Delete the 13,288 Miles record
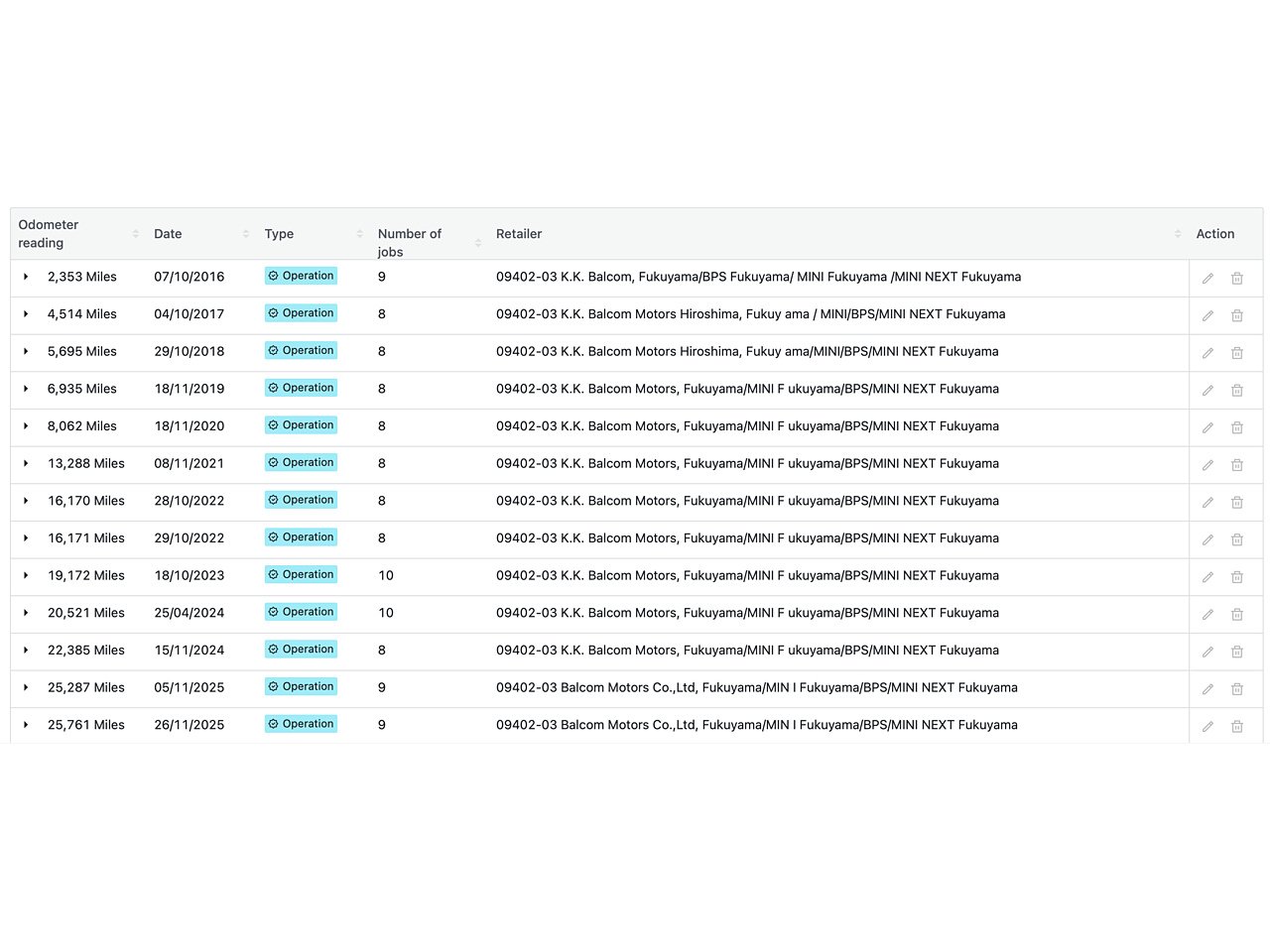This screenshot has height=952, width=1270. (1237, 465)
